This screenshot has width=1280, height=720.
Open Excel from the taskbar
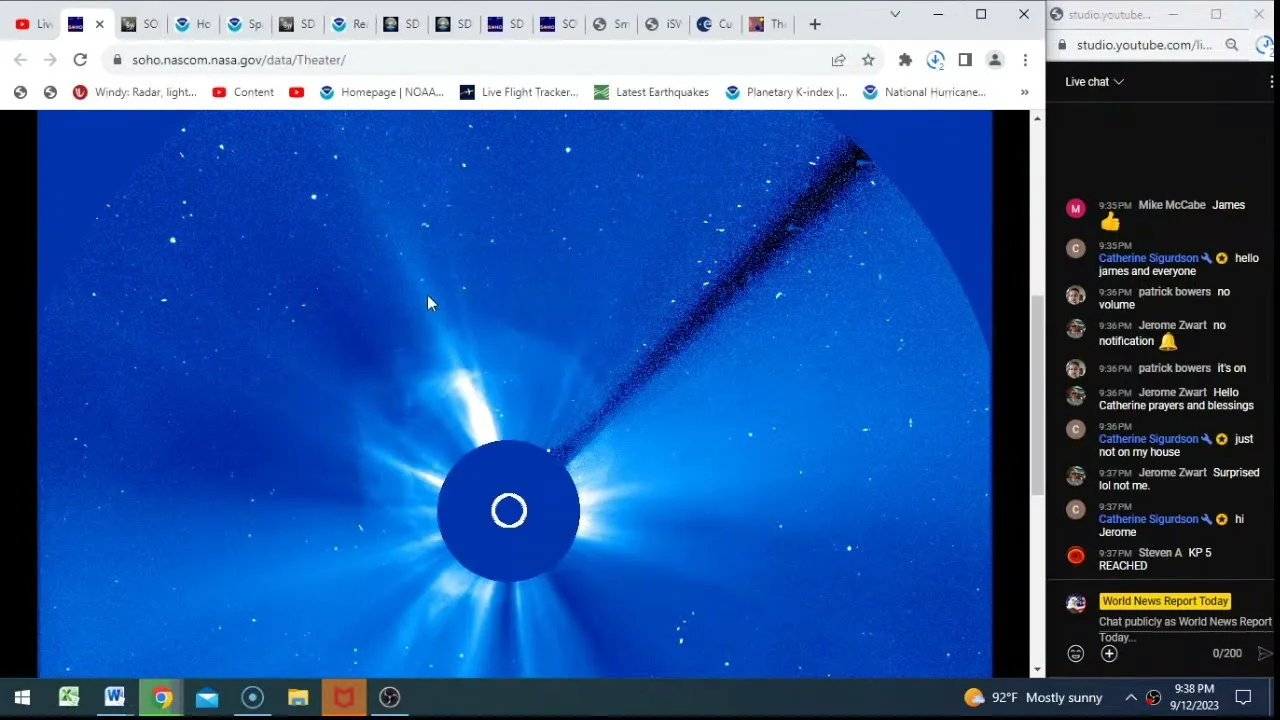tap(69, 698)
